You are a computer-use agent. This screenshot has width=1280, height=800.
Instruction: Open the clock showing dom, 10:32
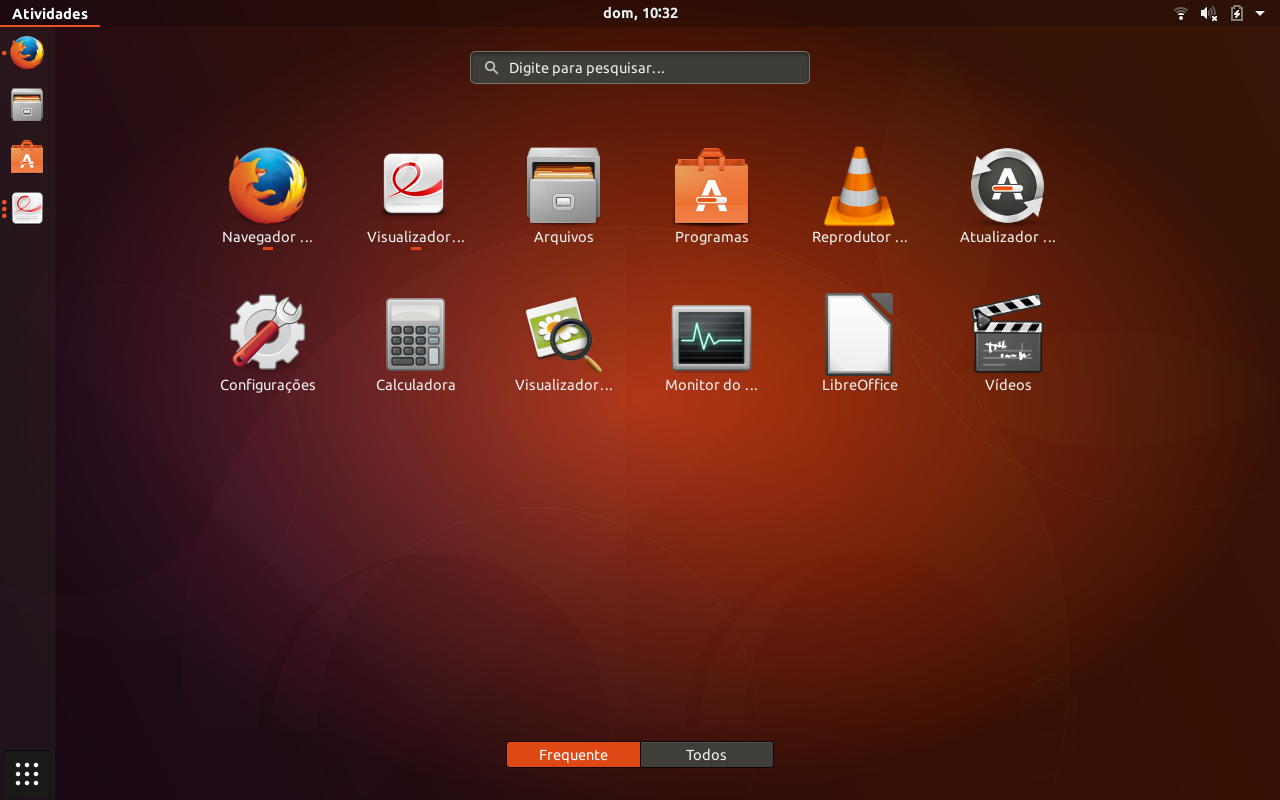(640, 13)
